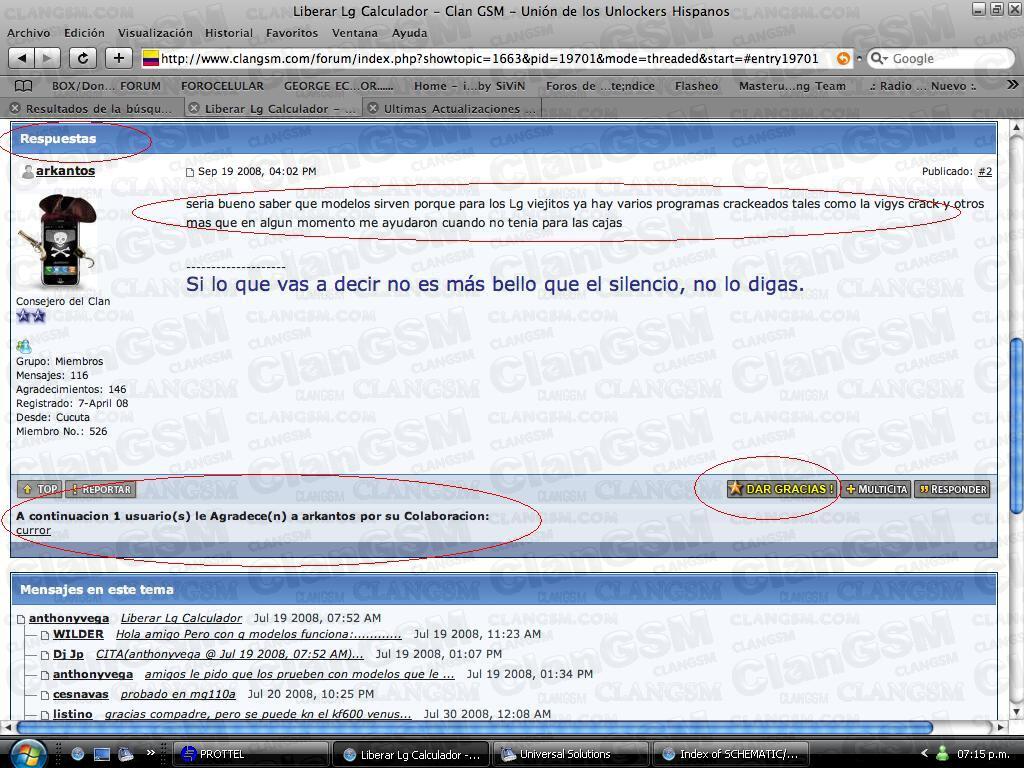This screenshot has width=1024, height=768.
Task: Open the Flasheo bookmark
Action: 696,86
